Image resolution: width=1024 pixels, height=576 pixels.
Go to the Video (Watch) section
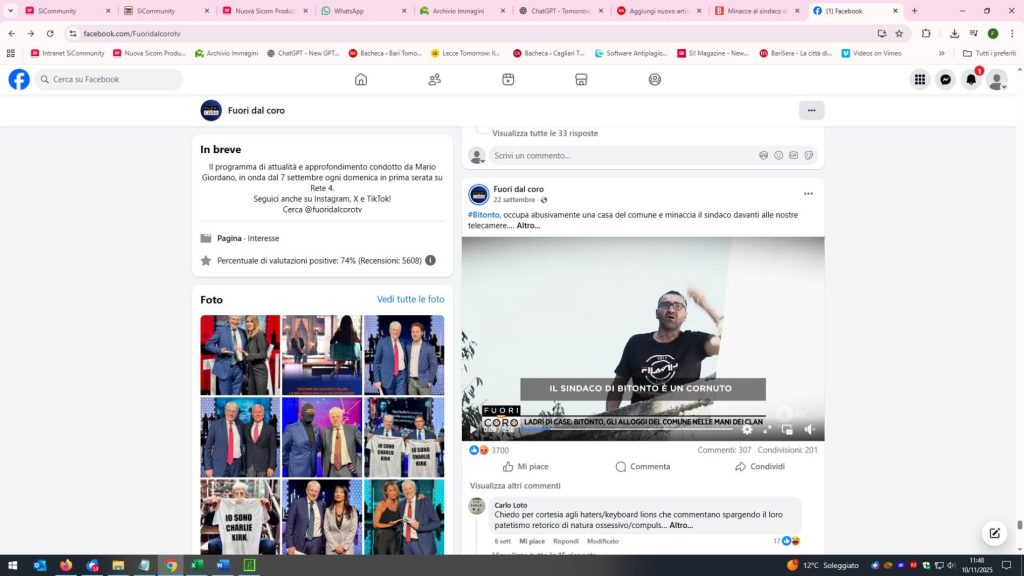pos(508,80)
